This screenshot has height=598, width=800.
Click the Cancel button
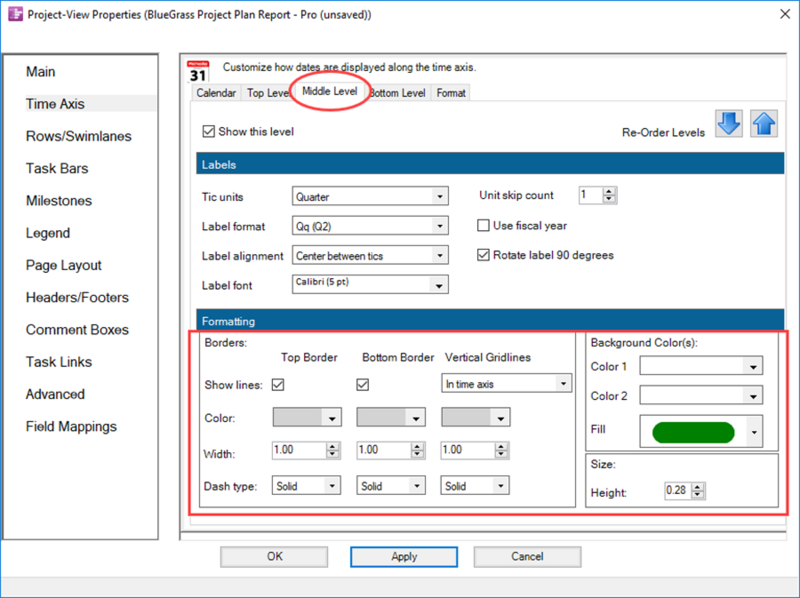[x=527, y=557]
